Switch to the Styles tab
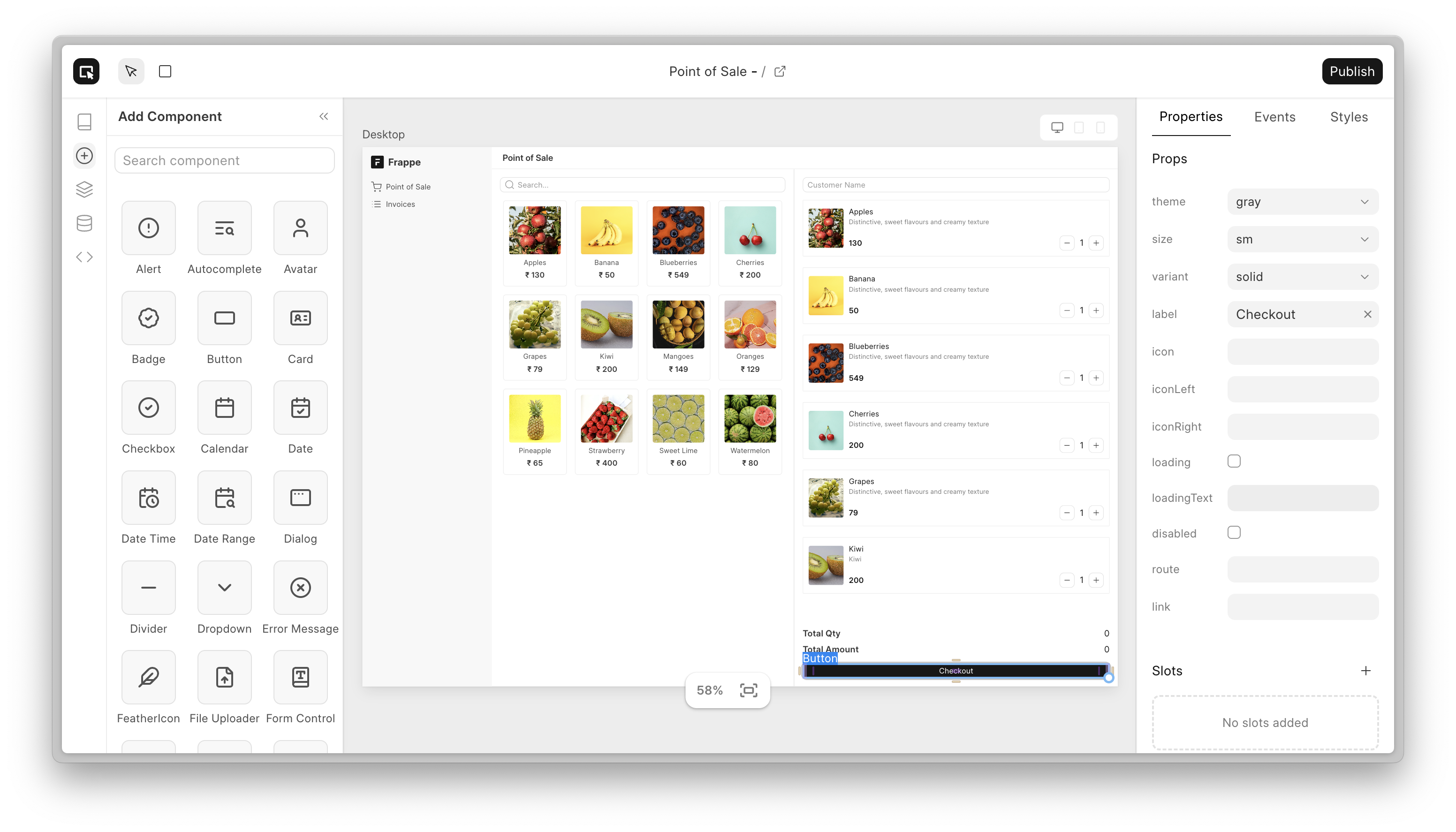 coord(1349,117)
